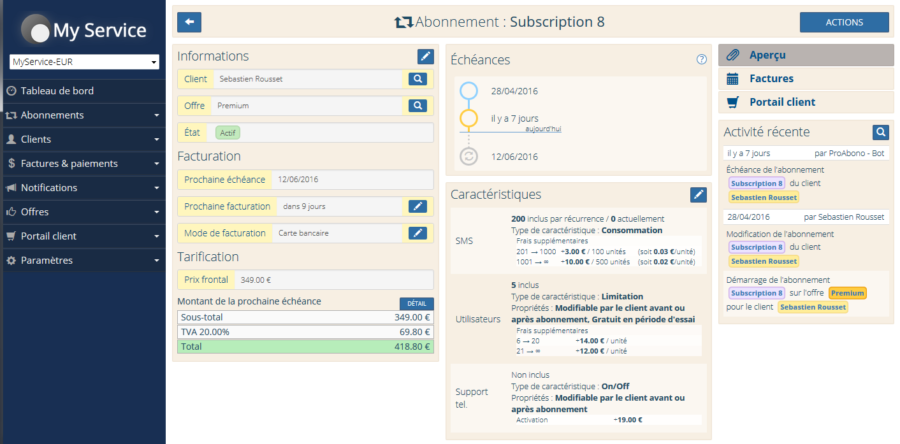The height and width of the screenshot is (444, 900).
Task: Expand the Paramètres sidebar menu
Action: coord(82,260)
